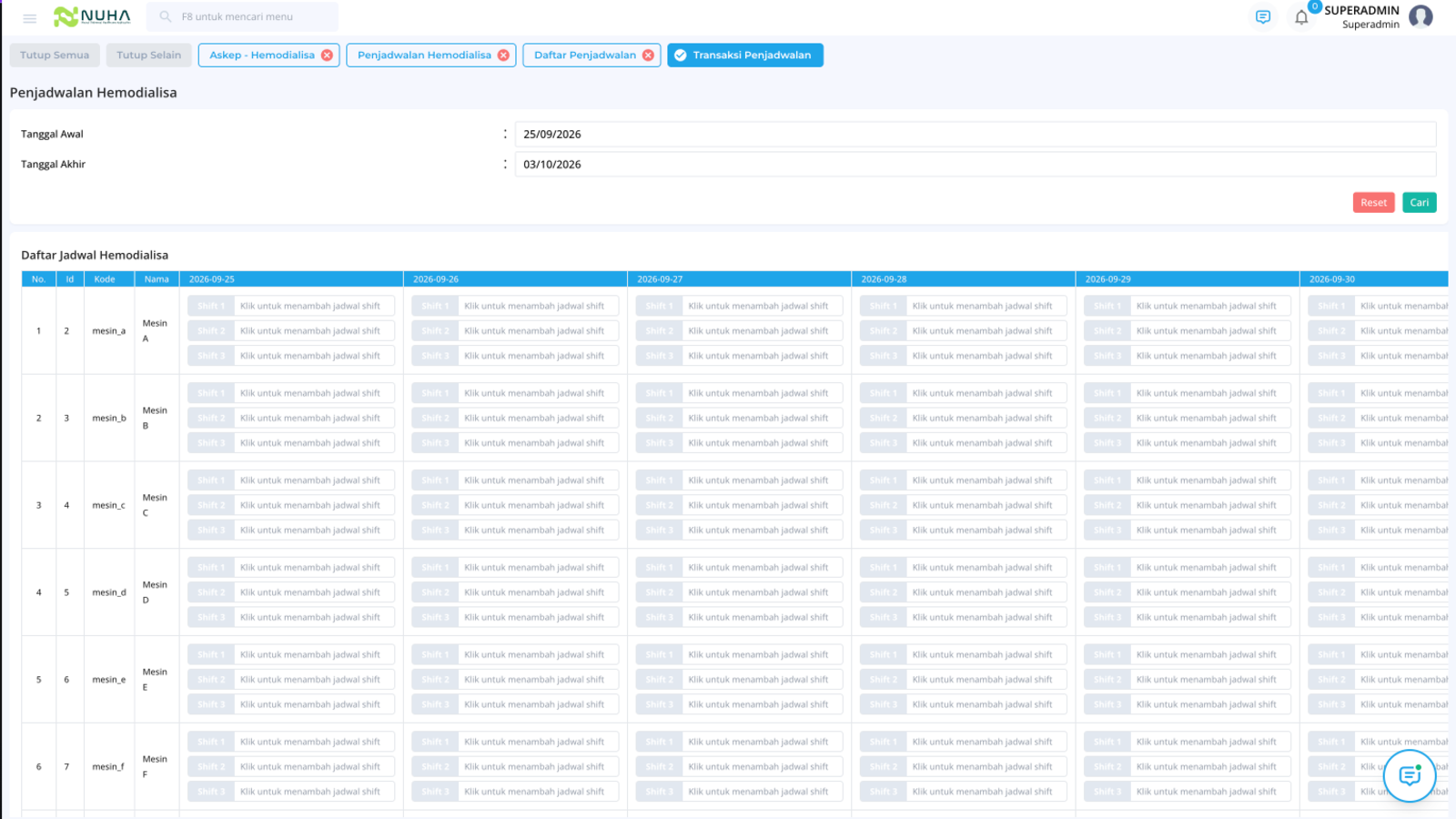The image size is (1456, 819).
Task: Select the mesin_f code cell
Action: [109, 767]
